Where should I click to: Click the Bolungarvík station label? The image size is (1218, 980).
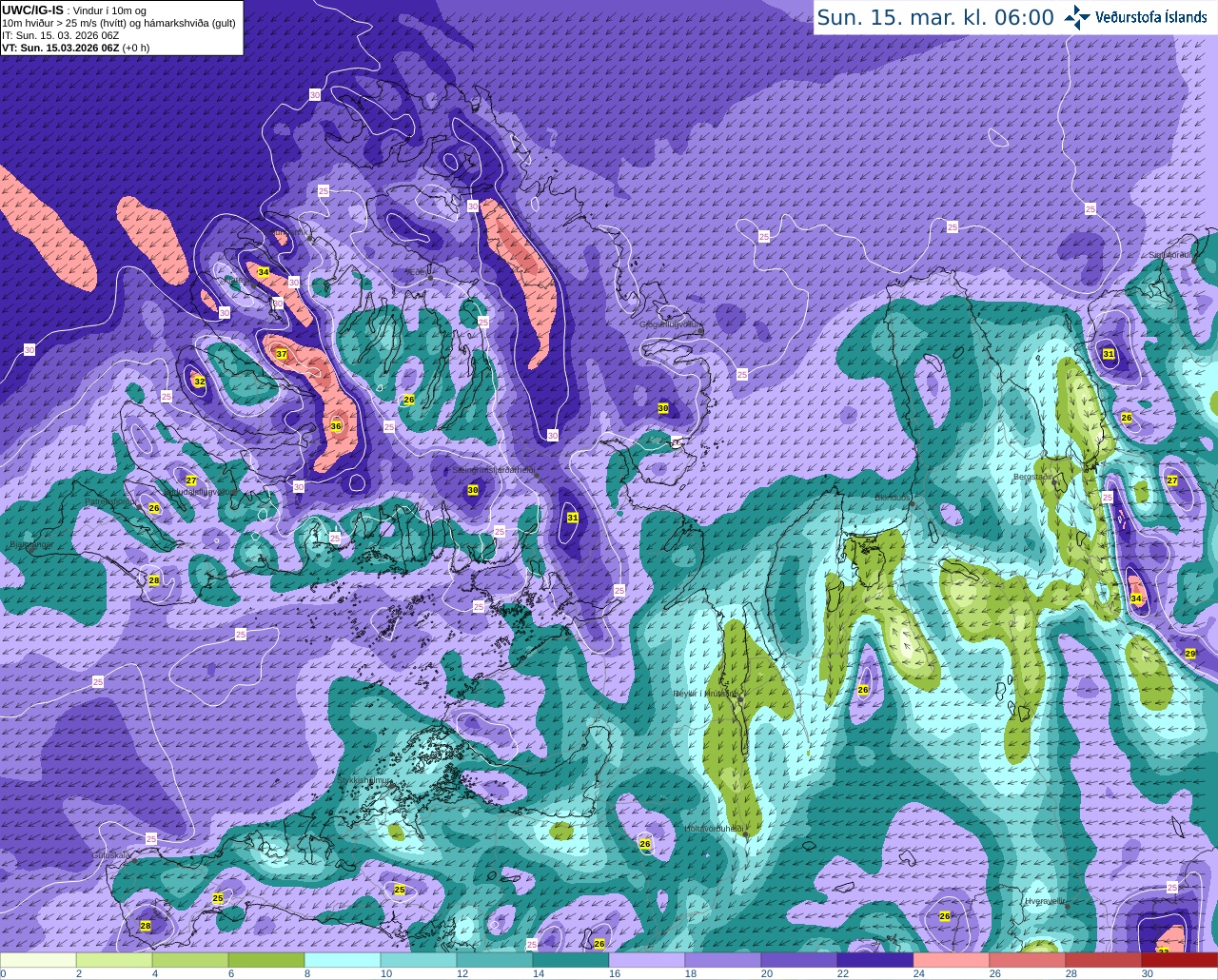(x=288, y=232)
